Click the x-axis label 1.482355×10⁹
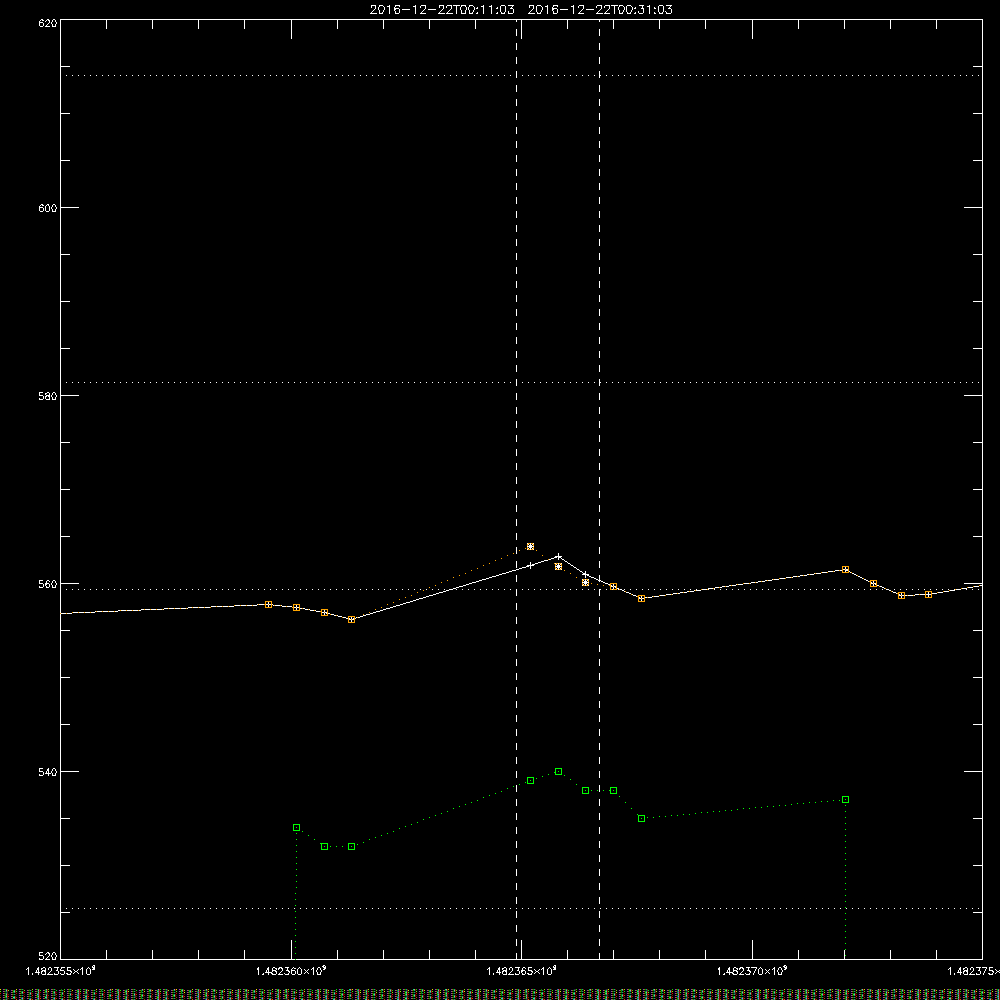 (61, 971)
